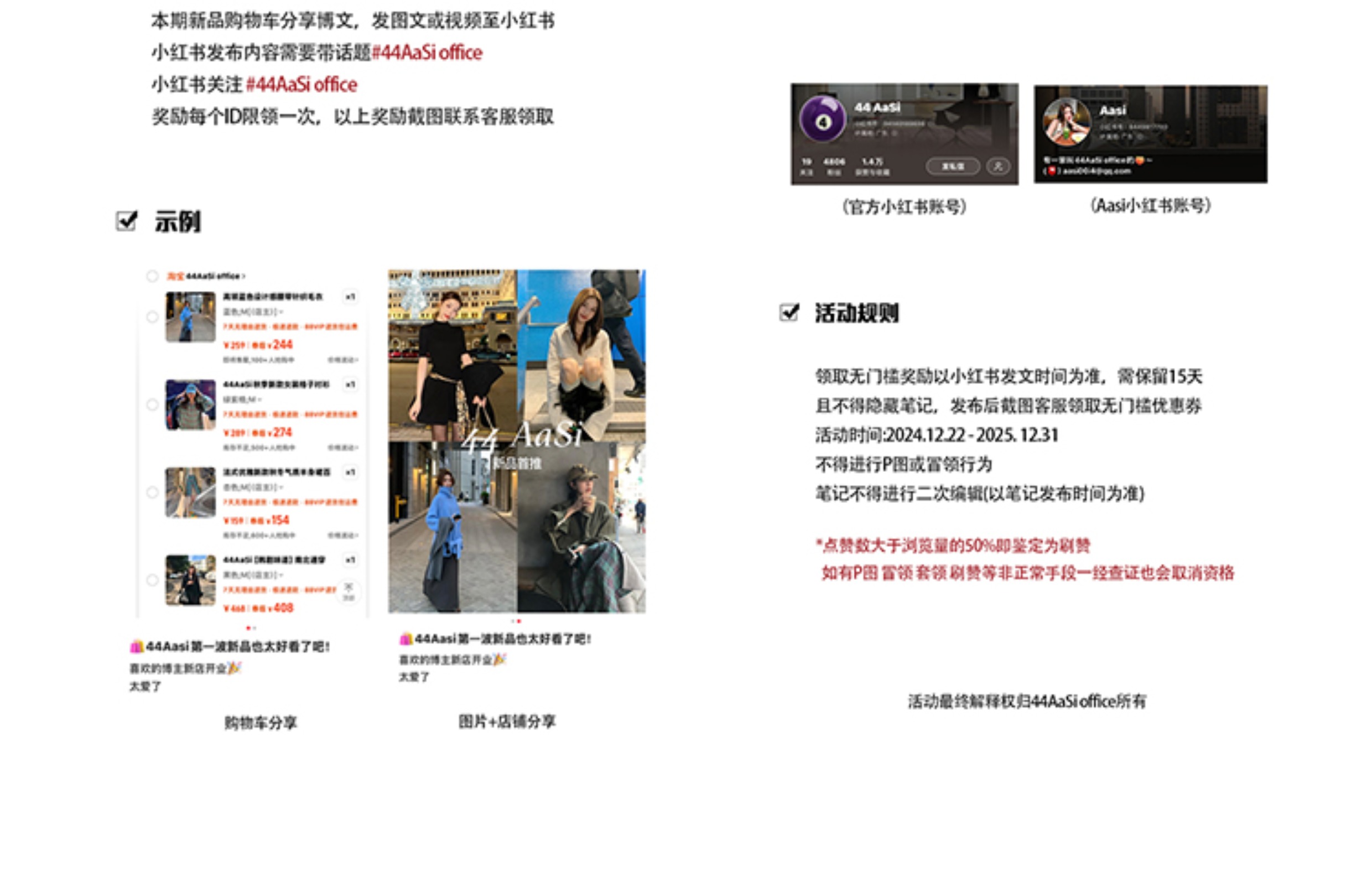Viewport: 1372px width, 892px height.
Task: Select radio button for the ¥274 shirt item
Action: click(152, 404)
